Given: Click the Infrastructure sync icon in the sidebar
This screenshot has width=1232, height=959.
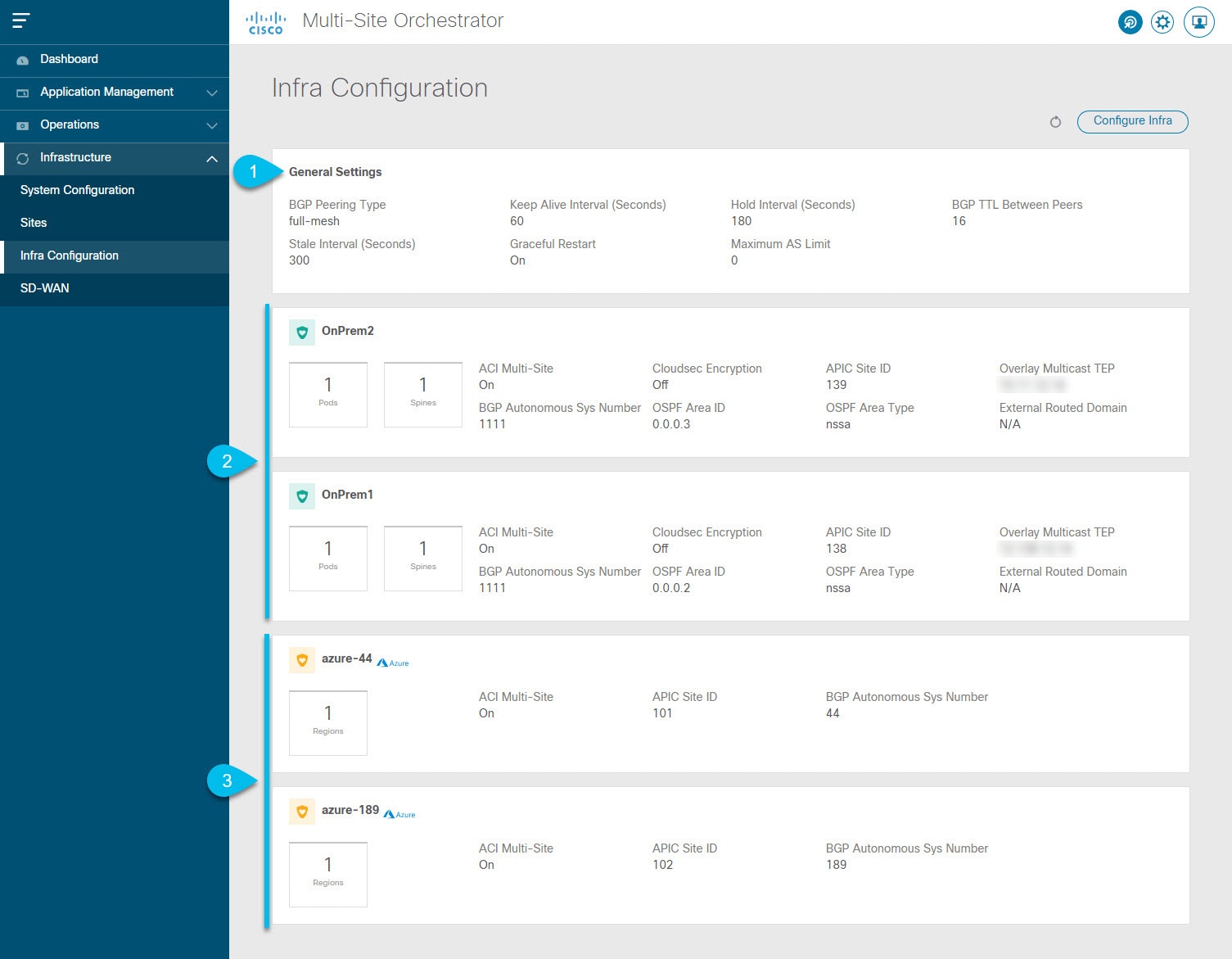Looking at the screenshot, I should click(x=23, y=158).
